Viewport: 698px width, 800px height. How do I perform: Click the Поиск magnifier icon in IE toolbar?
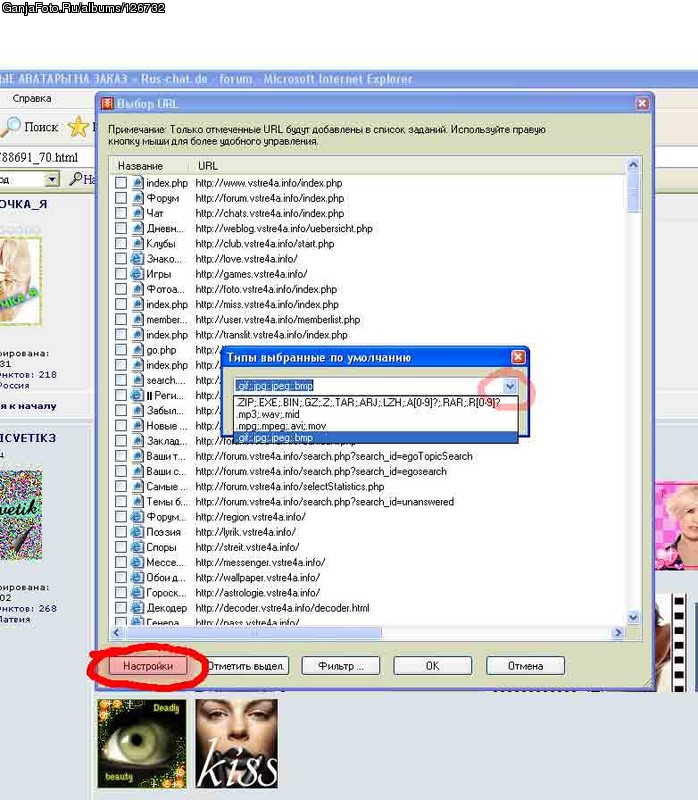(10, 127)
